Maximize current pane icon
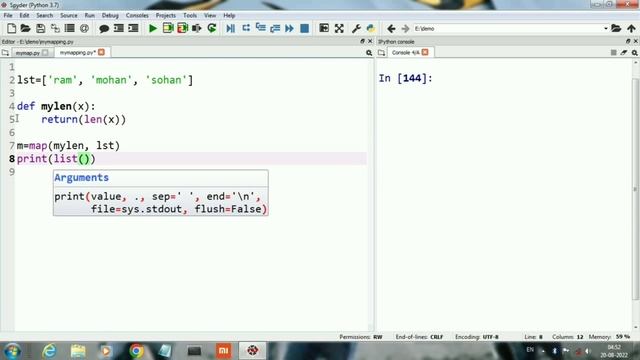The width and height of the screenshot is (640, 360). click(324, 28)
